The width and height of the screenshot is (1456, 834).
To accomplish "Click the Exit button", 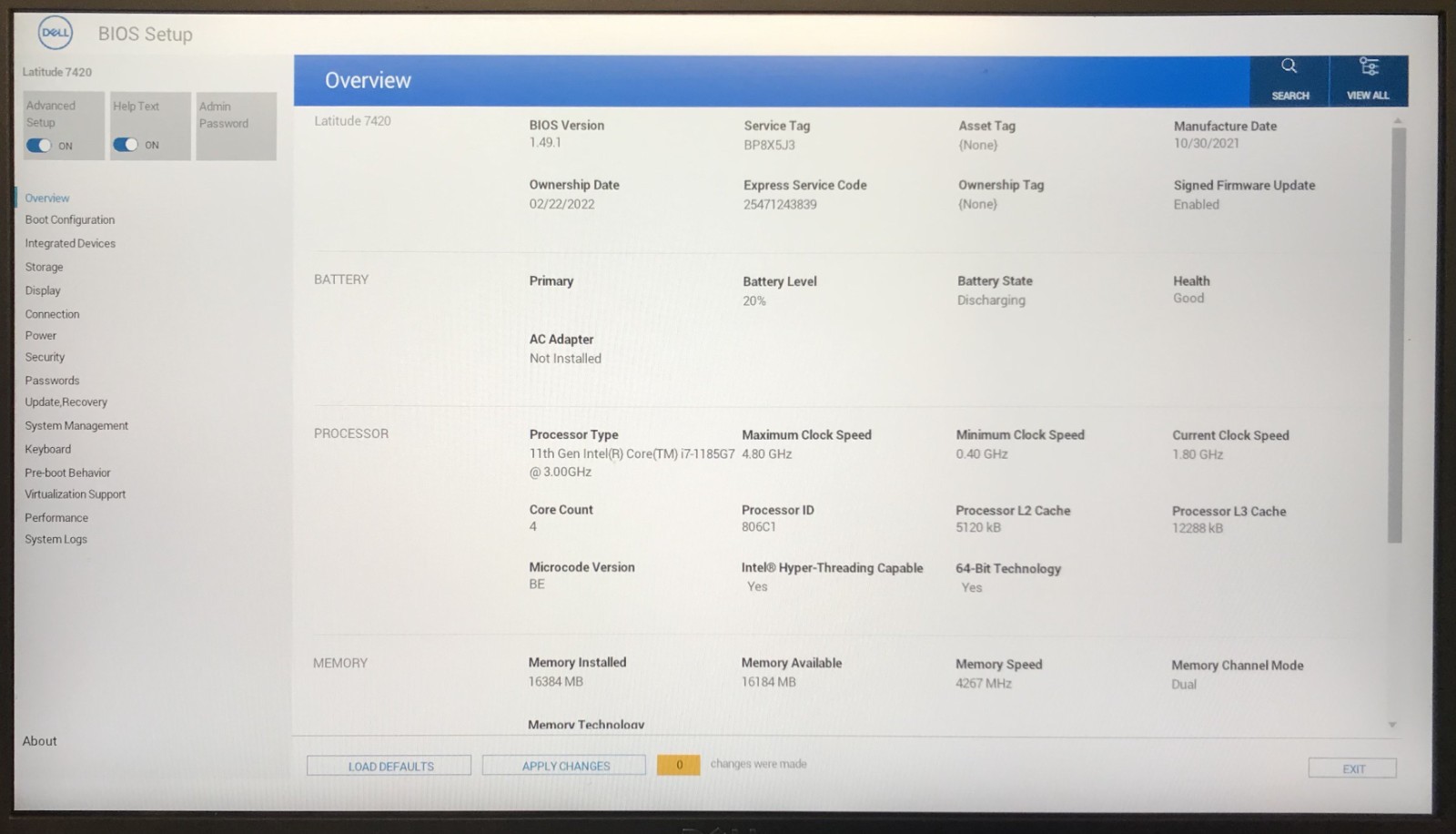I will tap(1352, 768).
